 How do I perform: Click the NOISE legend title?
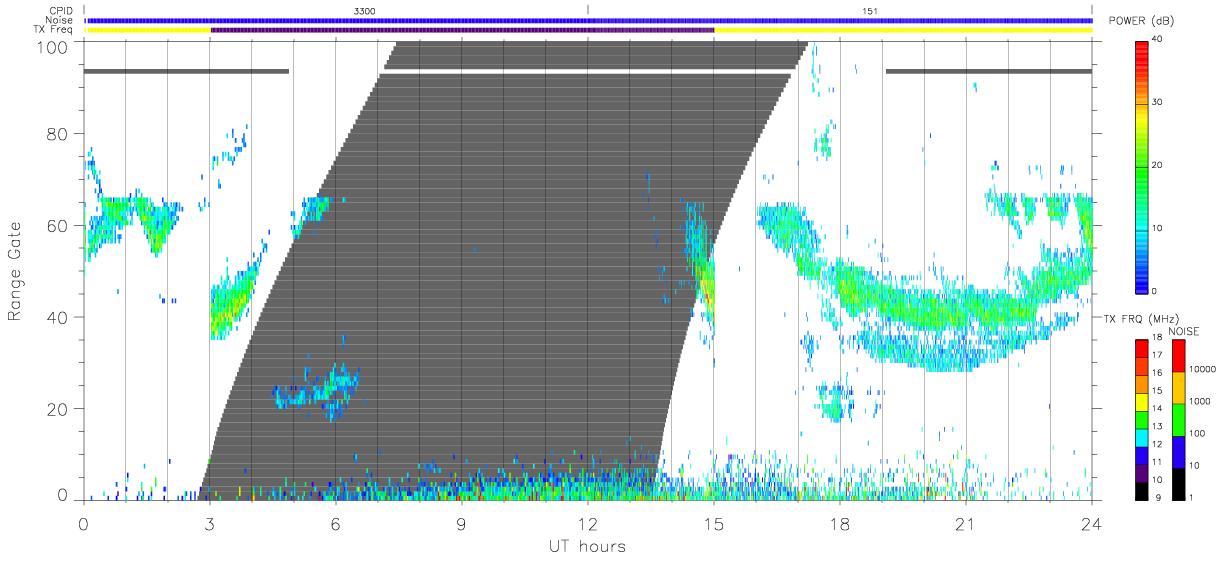click(1184, 331)
